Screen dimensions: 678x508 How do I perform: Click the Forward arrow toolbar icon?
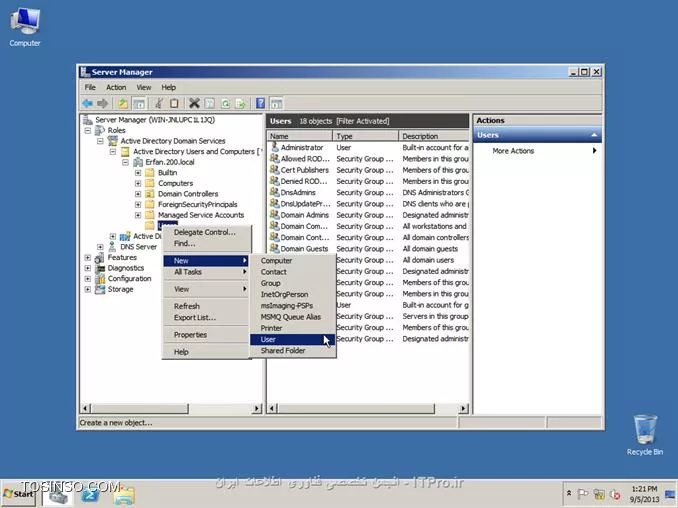(x=102, y=103)
